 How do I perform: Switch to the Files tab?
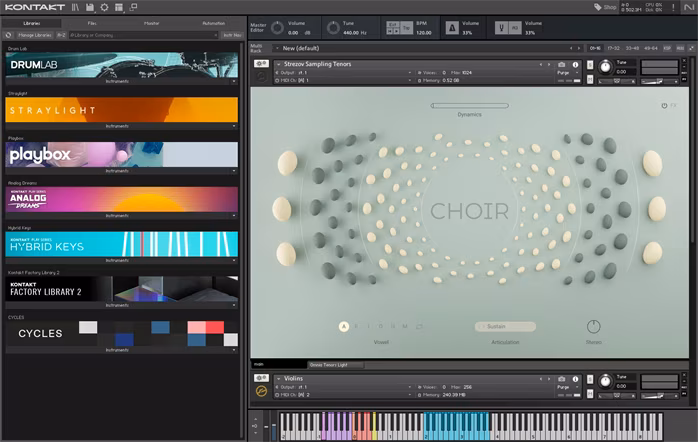coord(92,22)
